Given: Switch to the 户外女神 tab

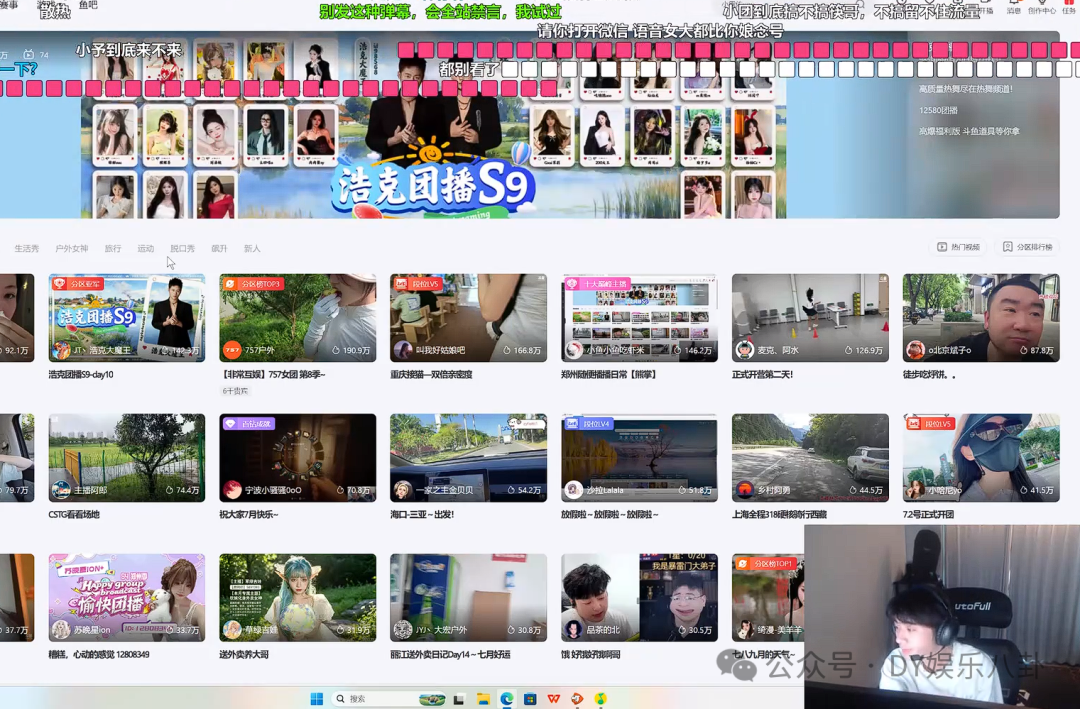Looking at the screenshot, I should coord(72,249).
